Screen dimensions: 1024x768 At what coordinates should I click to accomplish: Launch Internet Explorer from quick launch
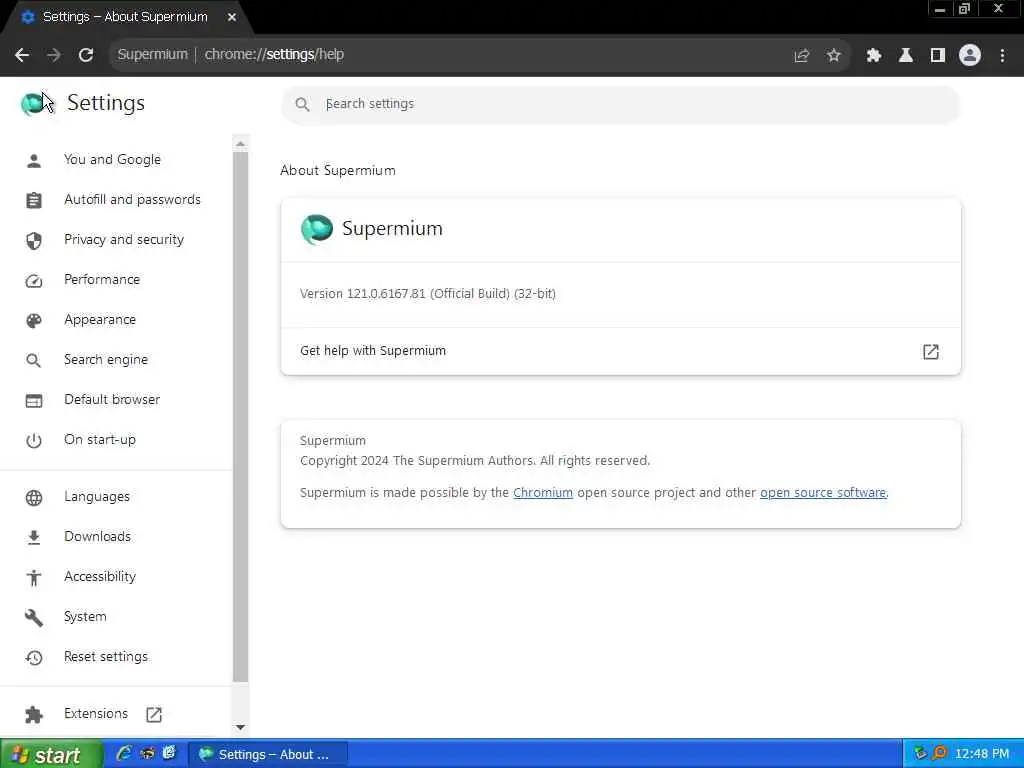click(x=123, y=754)
